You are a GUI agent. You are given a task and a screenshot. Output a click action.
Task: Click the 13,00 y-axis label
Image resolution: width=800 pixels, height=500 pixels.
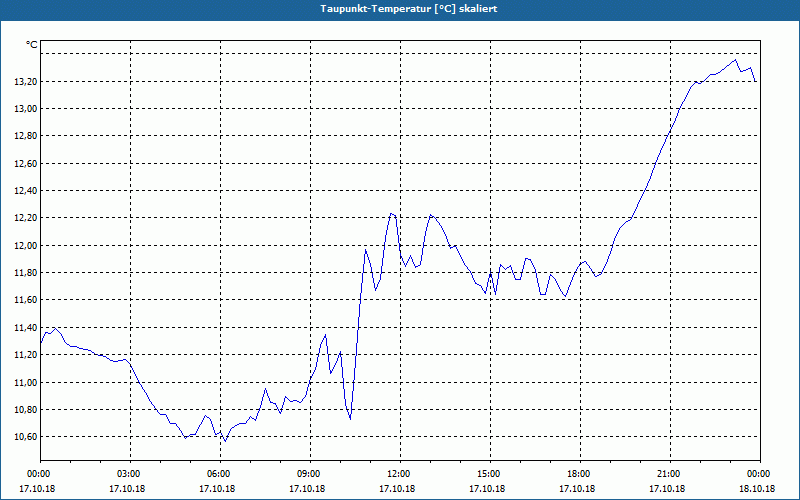[x=25, y=109]
